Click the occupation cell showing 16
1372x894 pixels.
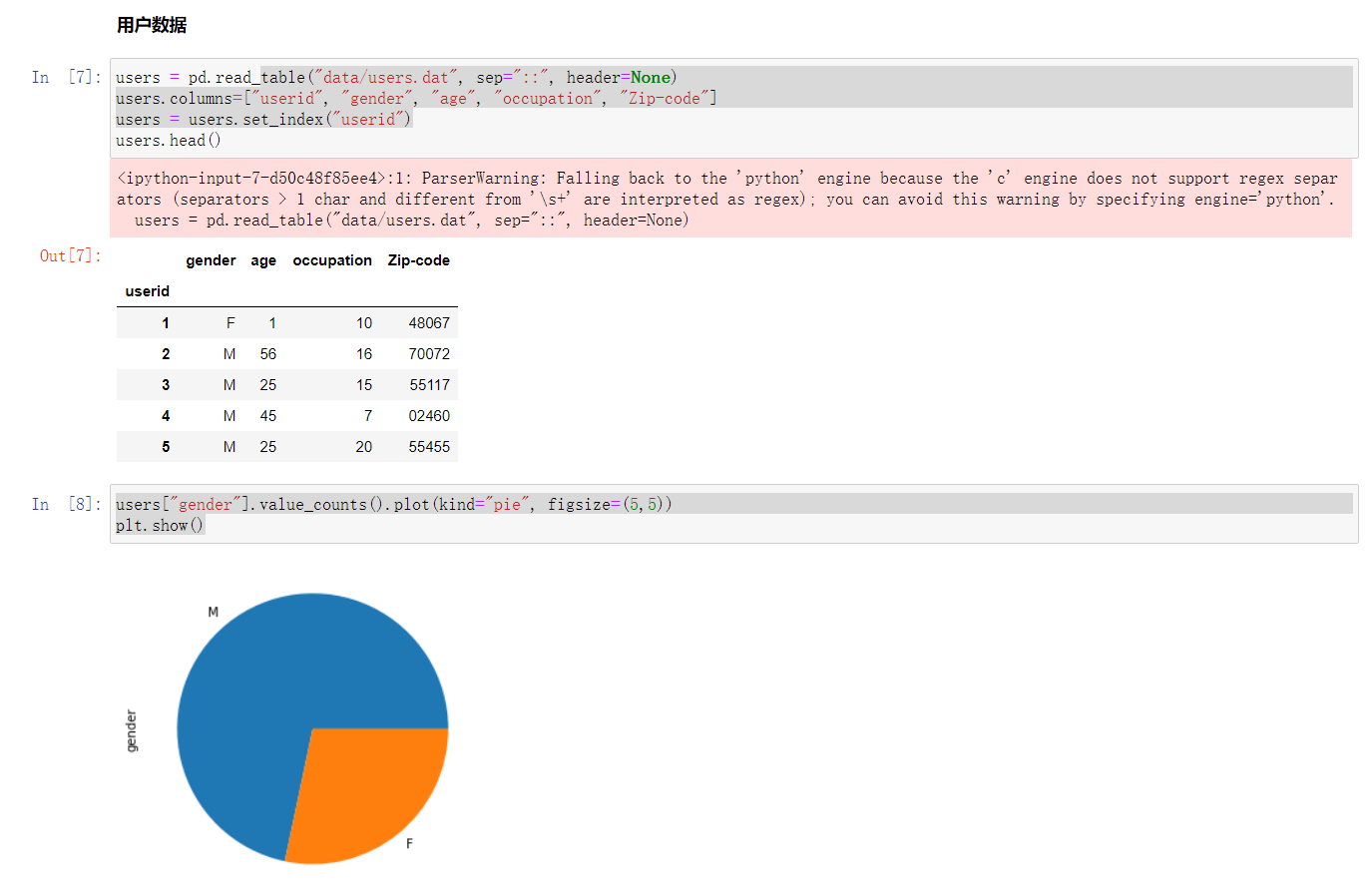click(x=364, y=354)
